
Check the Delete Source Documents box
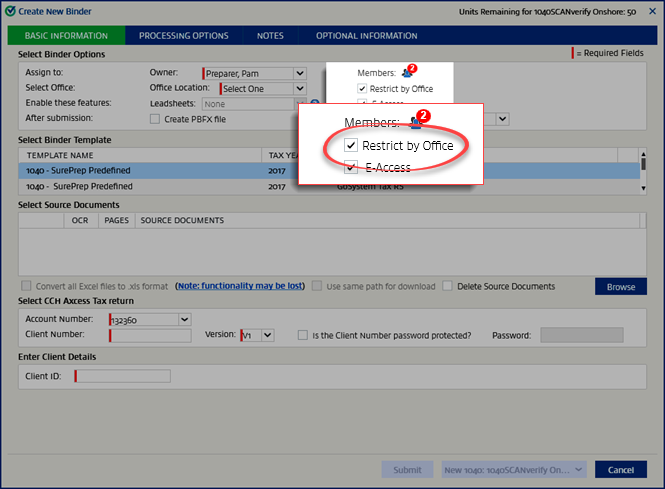click(448, 286)
